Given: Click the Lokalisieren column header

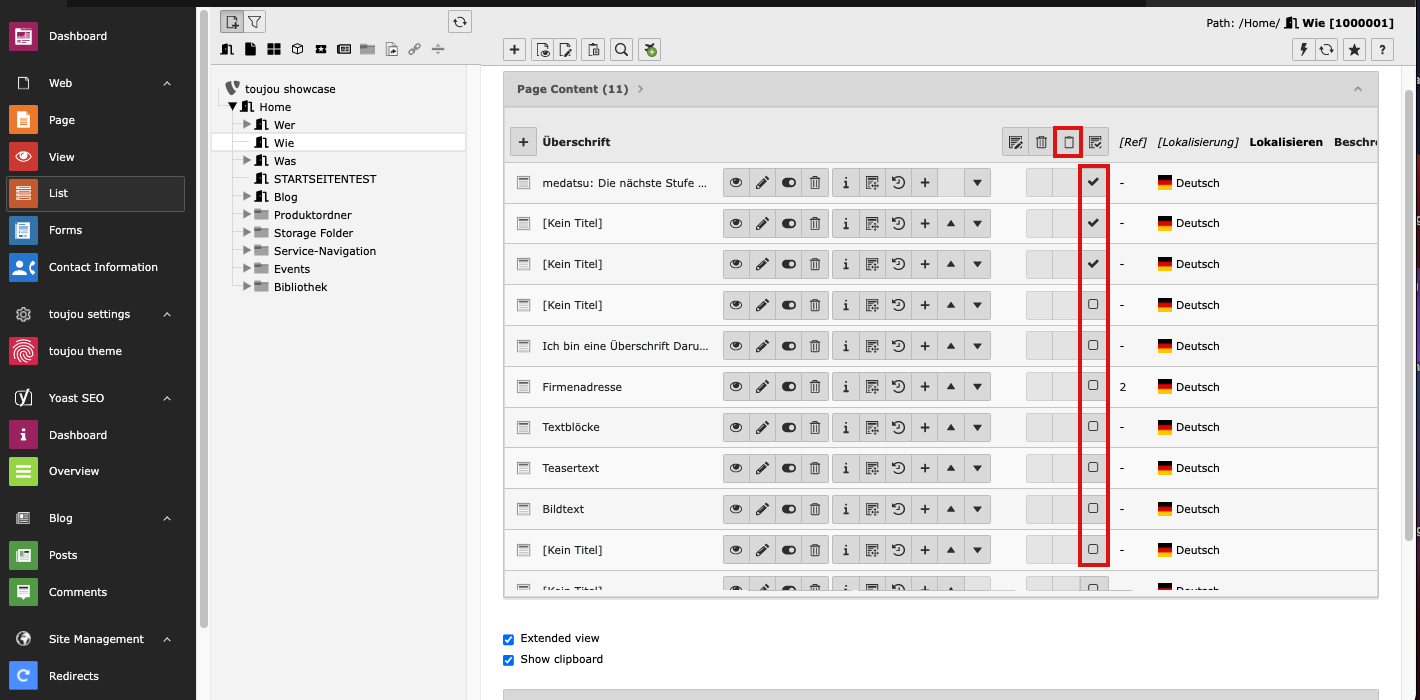Looking at the screenshot, I should [1285, 142].
